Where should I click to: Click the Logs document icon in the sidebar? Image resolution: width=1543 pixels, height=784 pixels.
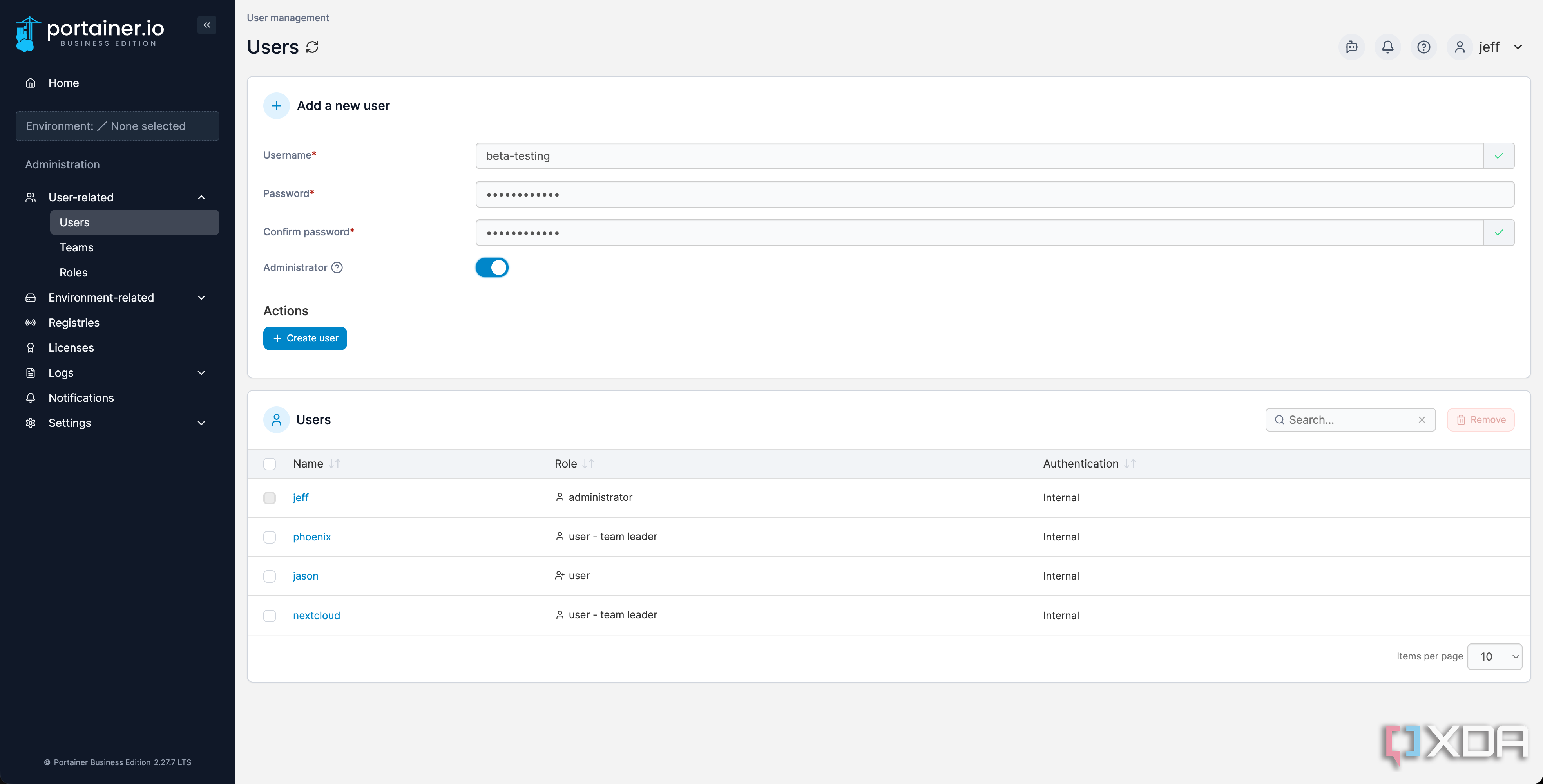click(31, 373)
